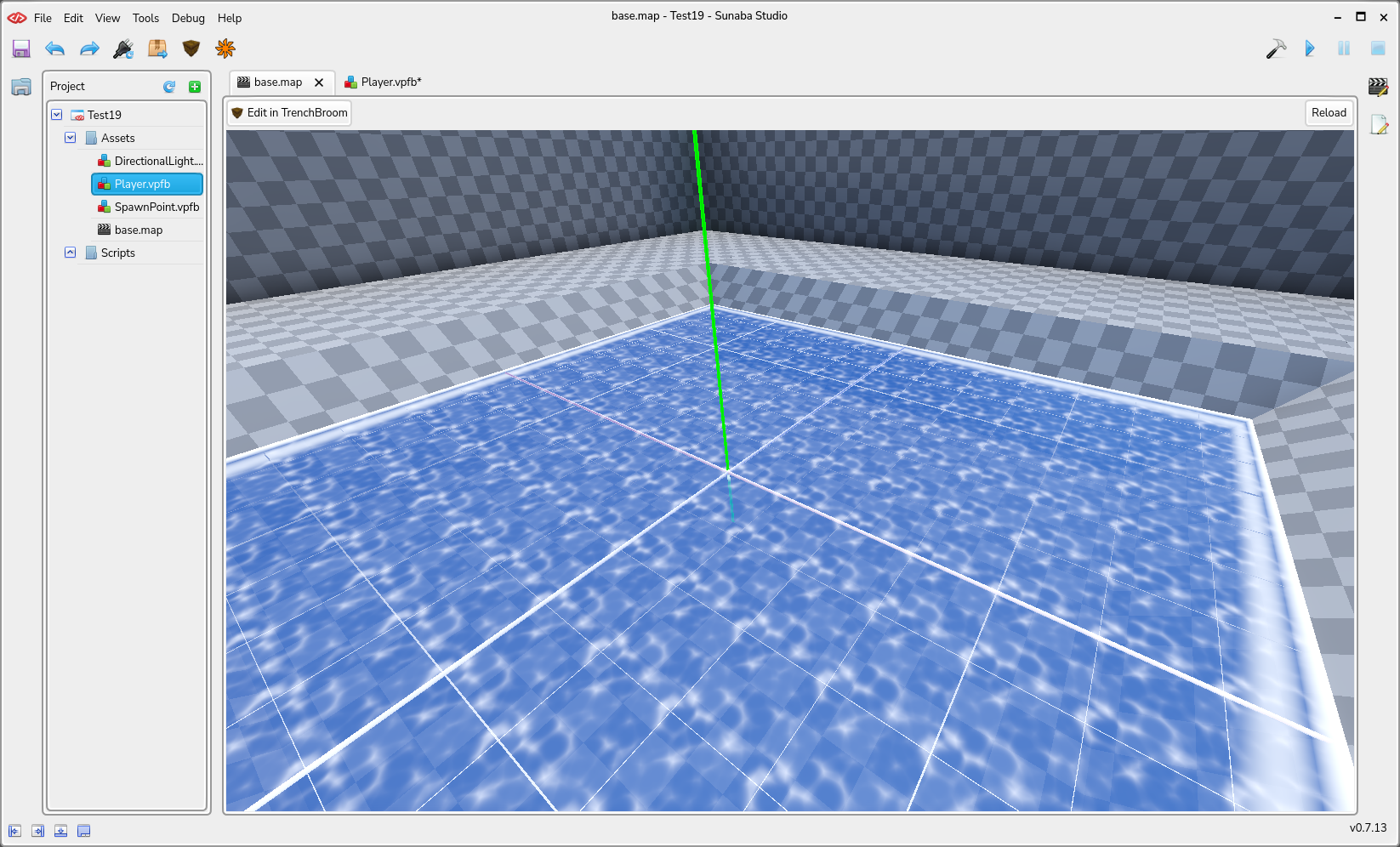
Task: Switch to the Player.vpfb tab
Action: 384,82
